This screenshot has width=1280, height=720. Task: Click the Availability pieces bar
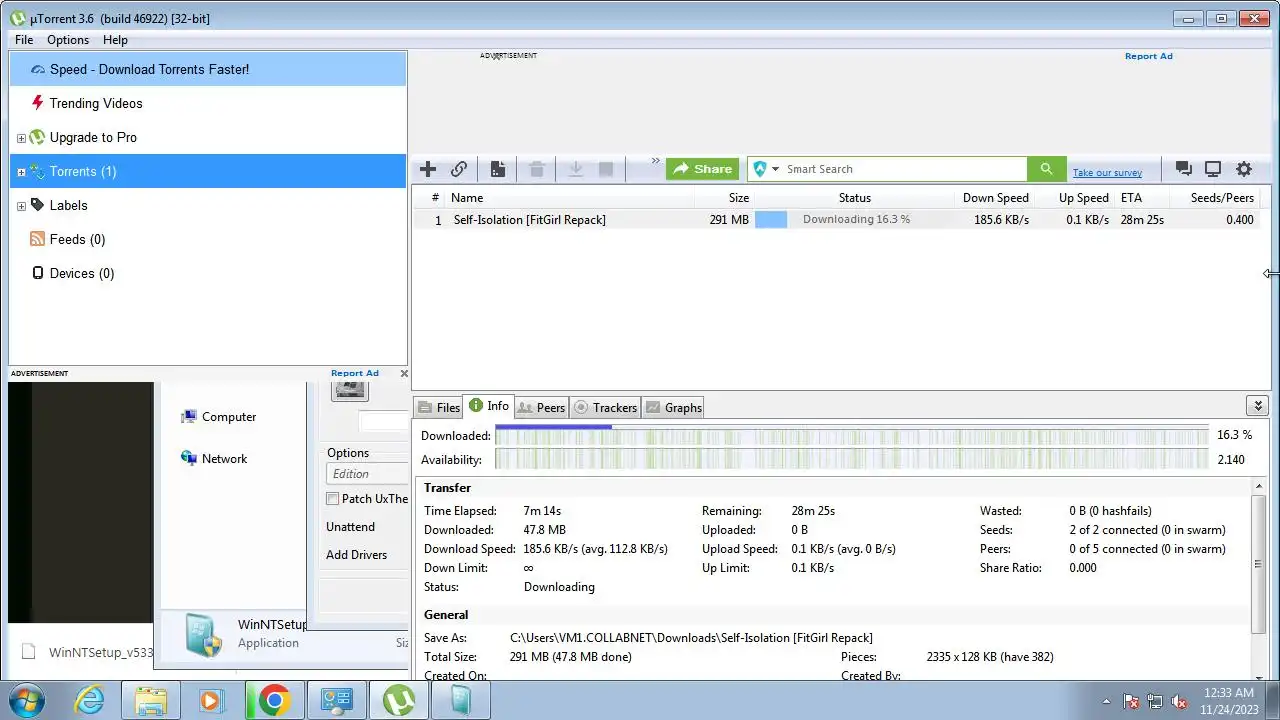coord(851,460)
